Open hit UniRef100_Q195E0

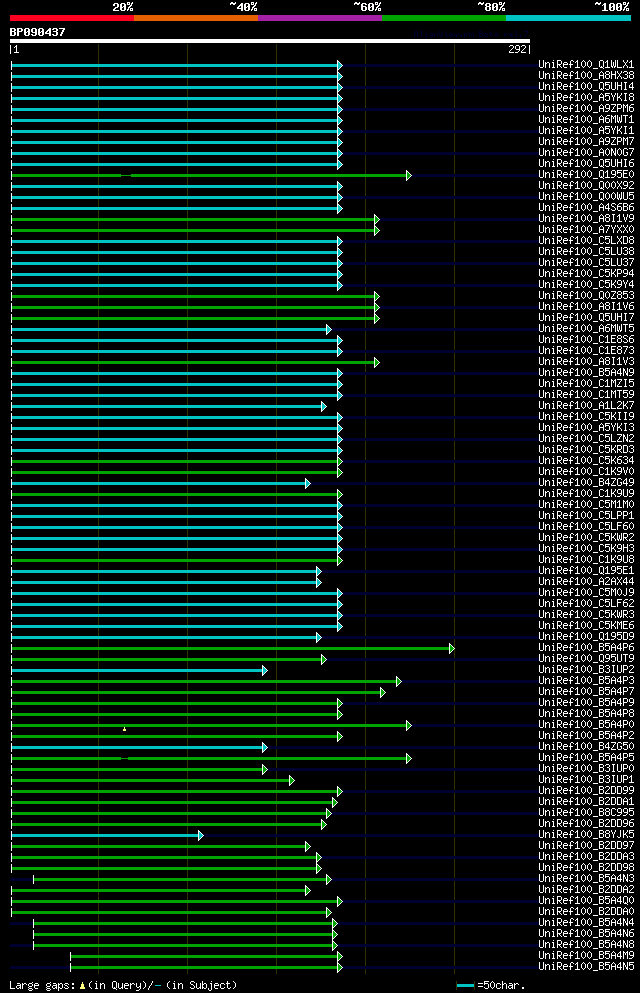coord(586,175)
